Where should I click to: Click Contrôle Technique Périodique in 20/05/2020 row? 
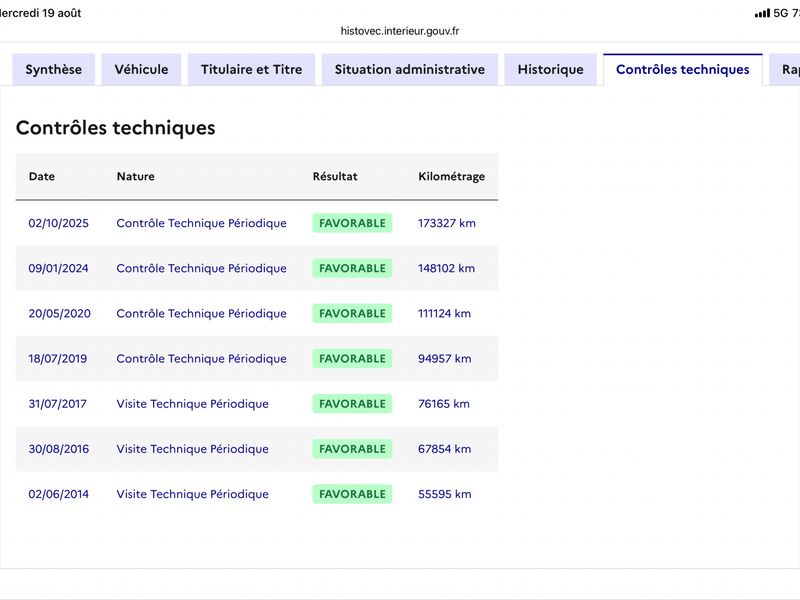[x=202, y=314]
